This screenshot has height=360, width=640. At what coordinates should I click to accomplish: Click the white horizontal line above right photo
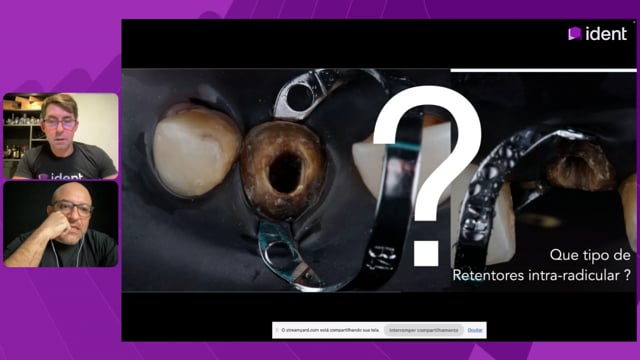pos(543,71)
